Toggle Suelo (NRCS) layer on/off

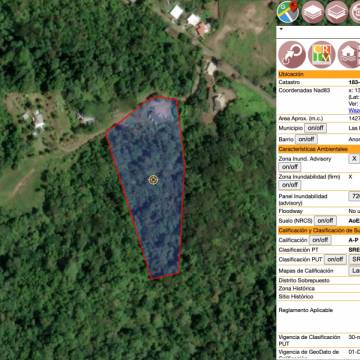pos(325,221)
